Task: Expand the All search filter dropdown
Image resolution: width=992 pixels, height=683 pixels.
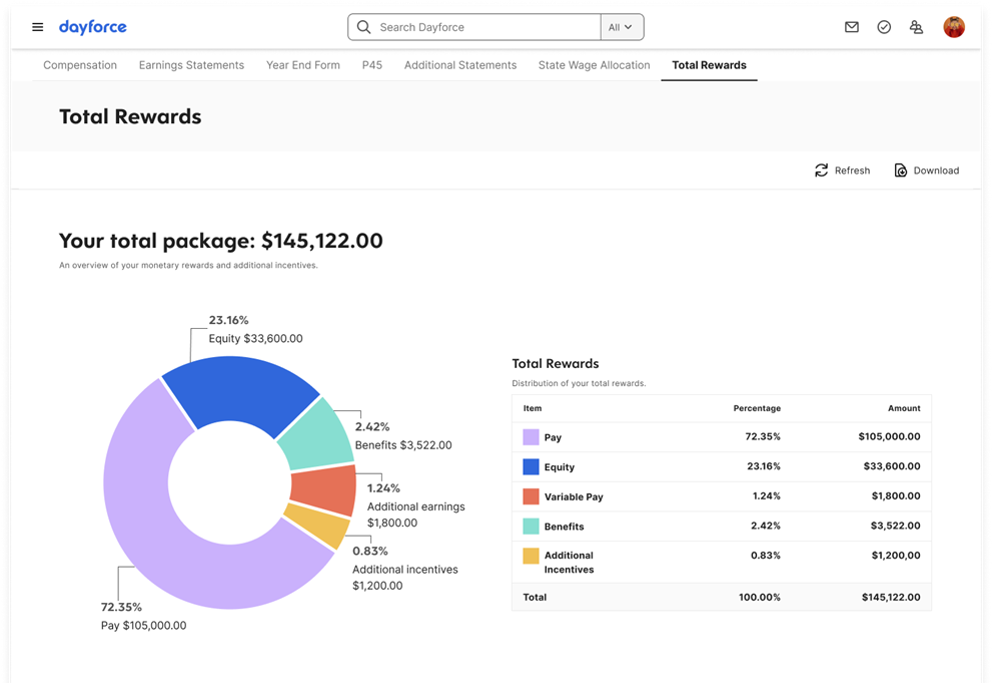Action: (621, 27)
